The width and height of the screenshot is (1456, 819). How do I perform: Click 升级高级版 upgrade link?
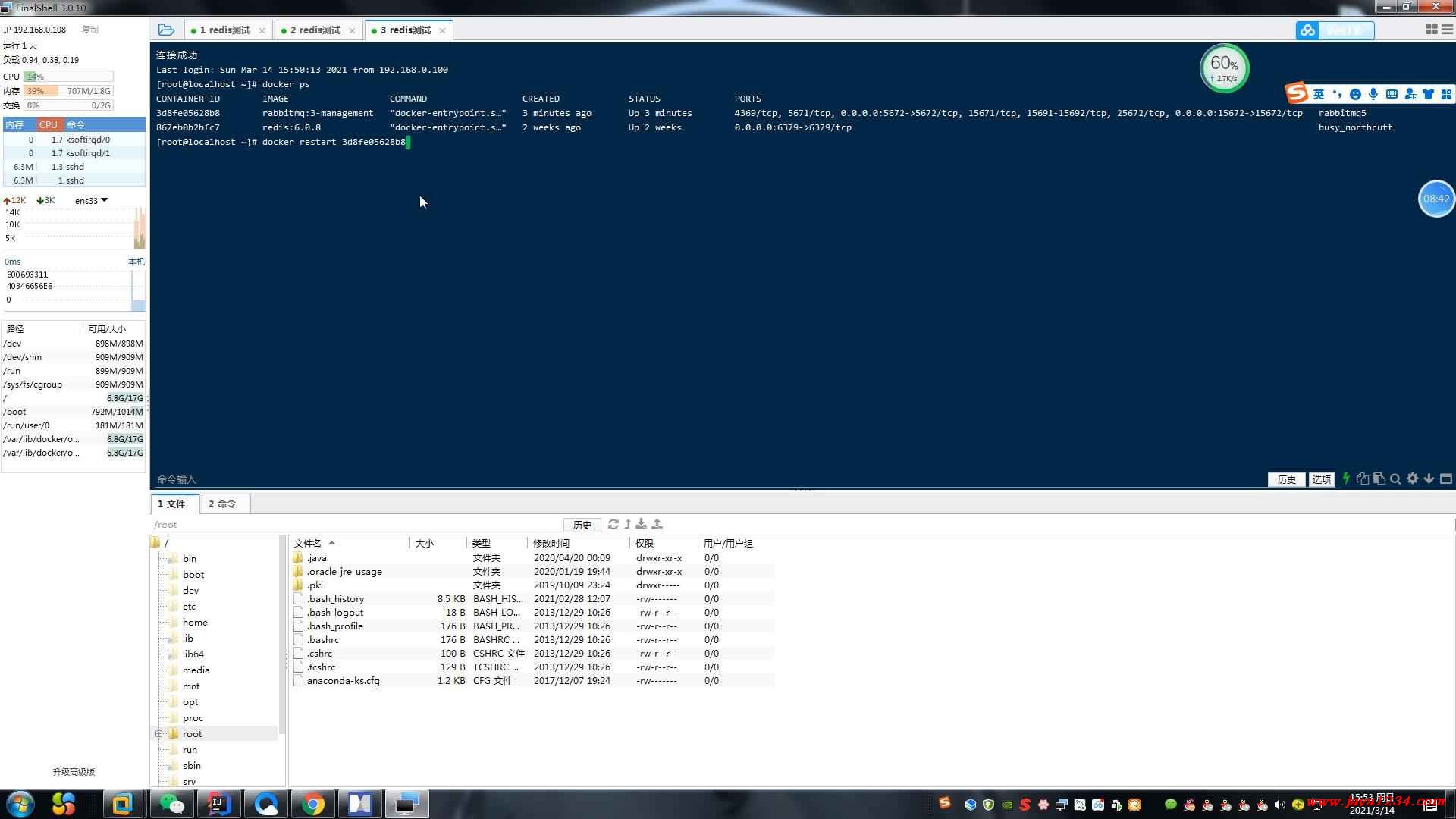(x=74, y=772)
